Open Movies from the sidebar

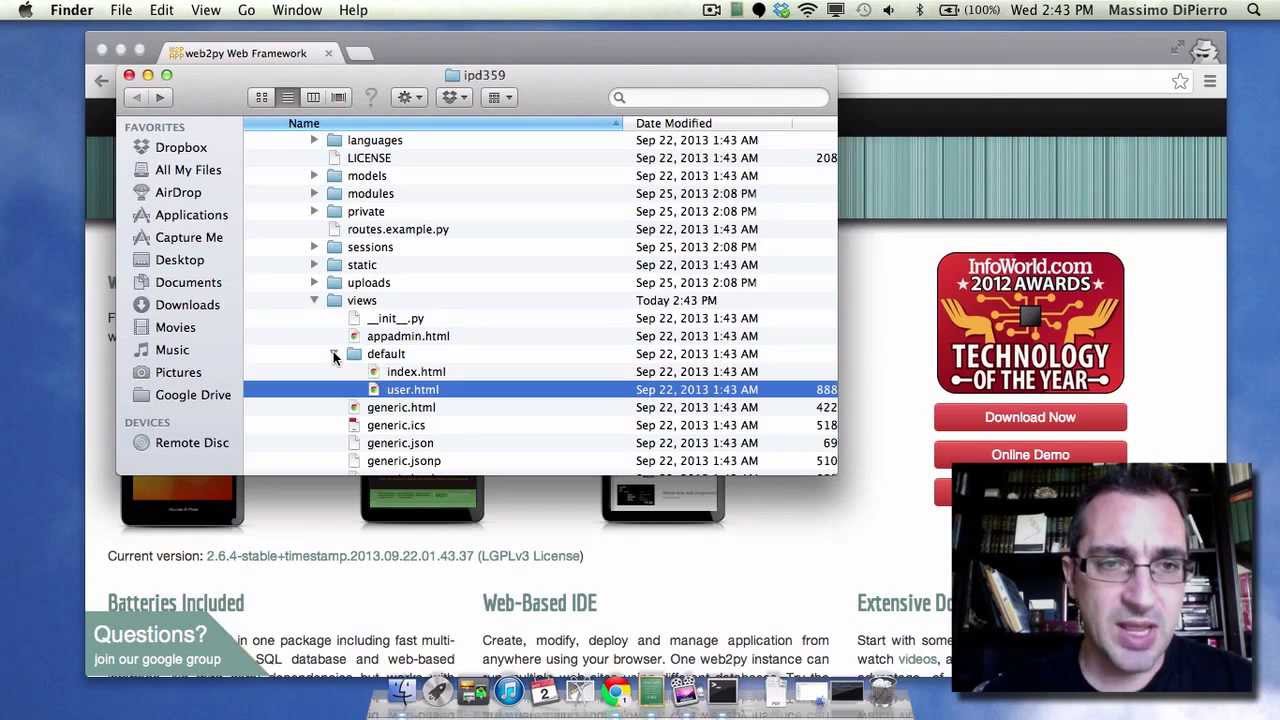pyautogui.click(x=175, y=327)
